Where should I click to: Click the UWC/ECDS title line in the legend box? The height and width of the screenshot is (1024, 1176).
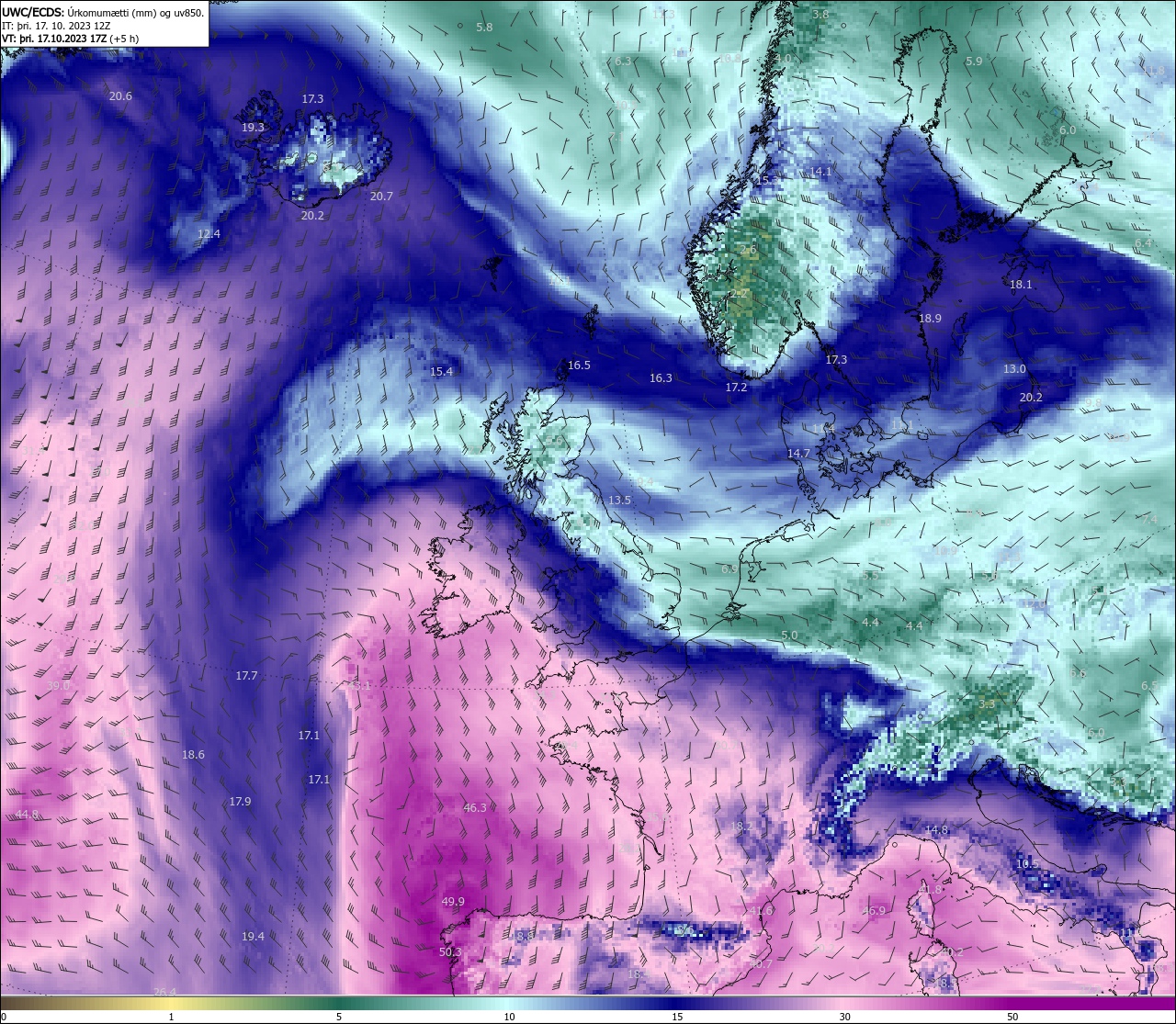[103, 13]
